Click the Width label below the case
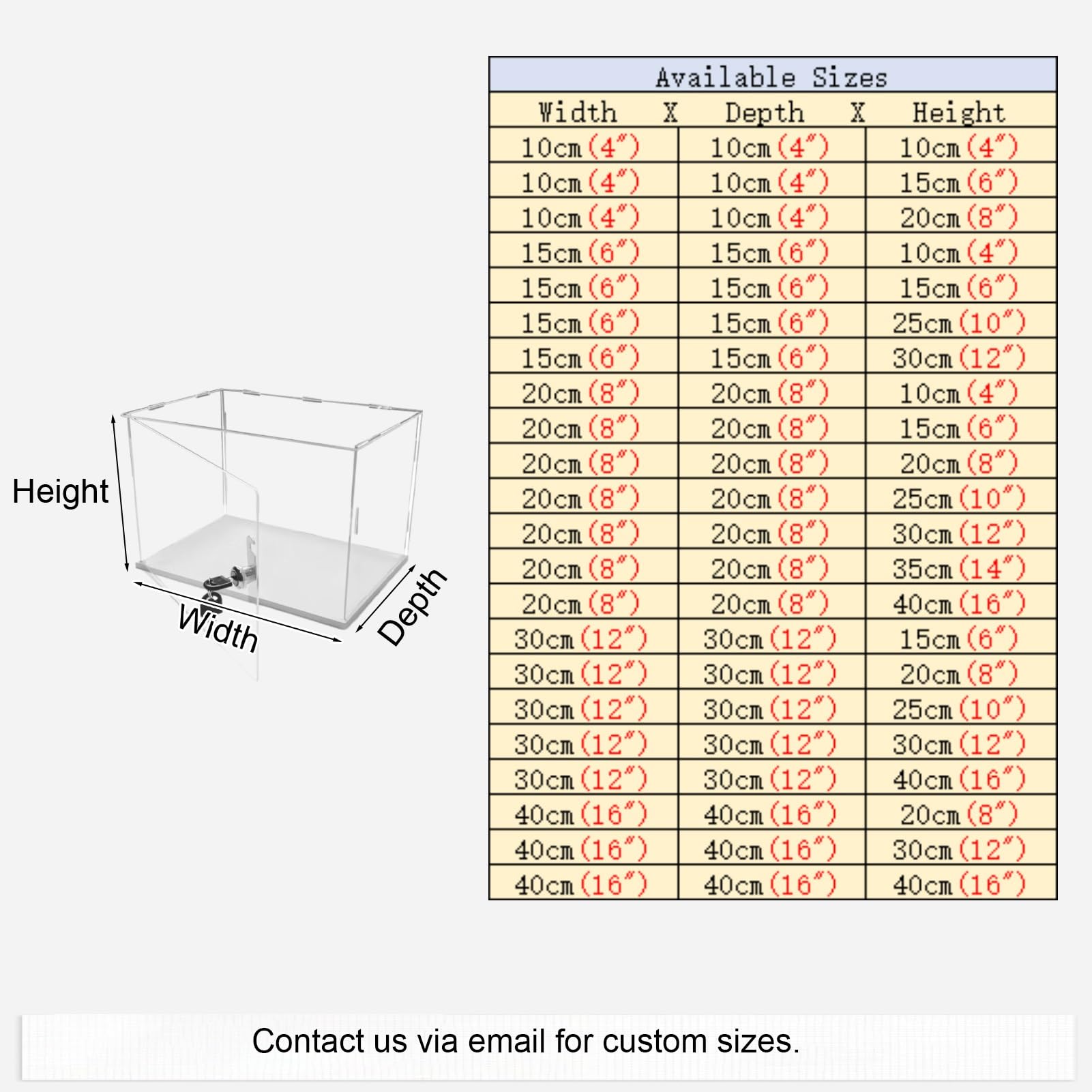The height and width of the screenshot is (1092, 1092). coord(218,629)
